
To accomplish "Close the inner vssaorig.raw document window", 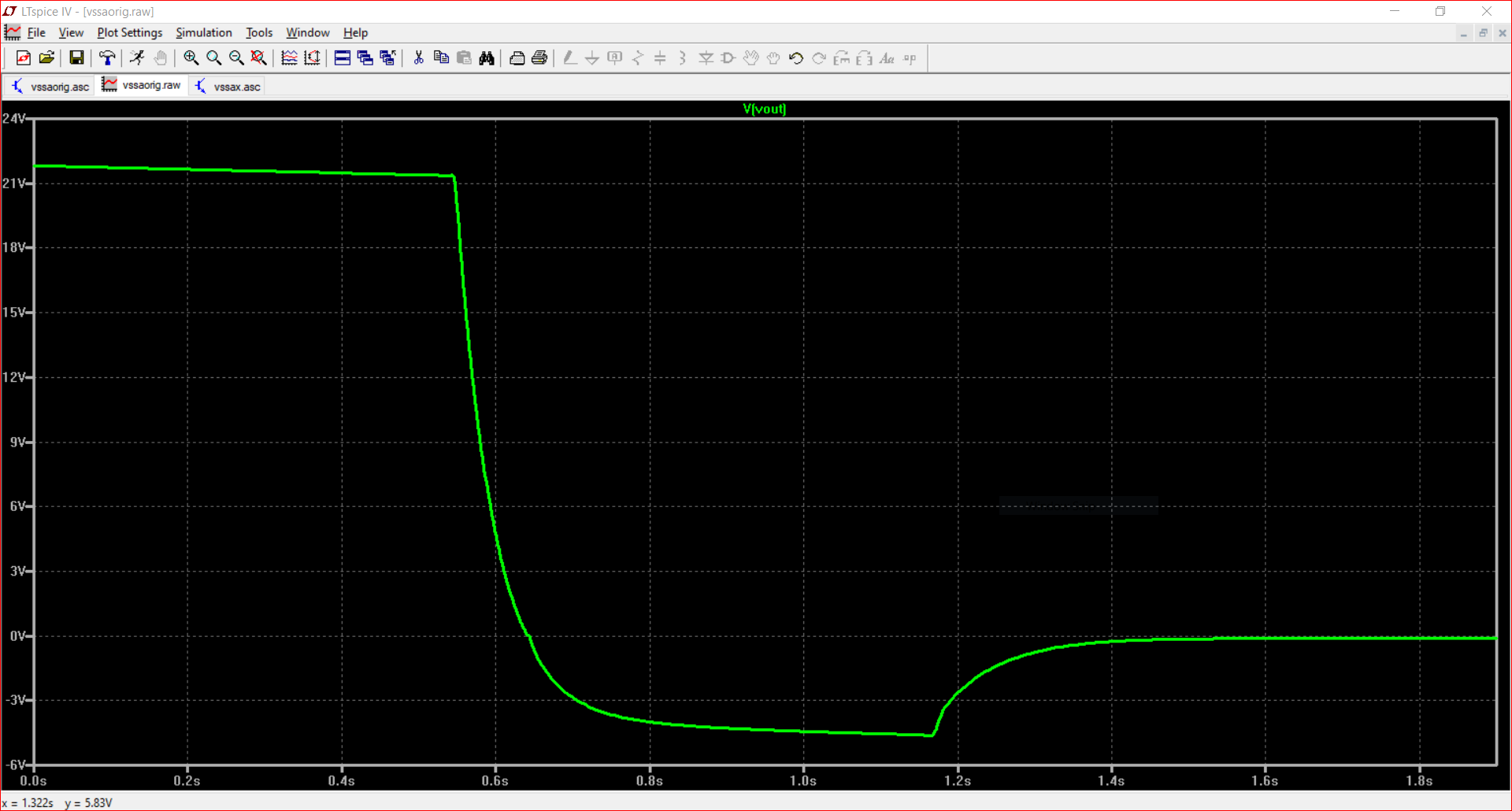I will [1503, 33].
